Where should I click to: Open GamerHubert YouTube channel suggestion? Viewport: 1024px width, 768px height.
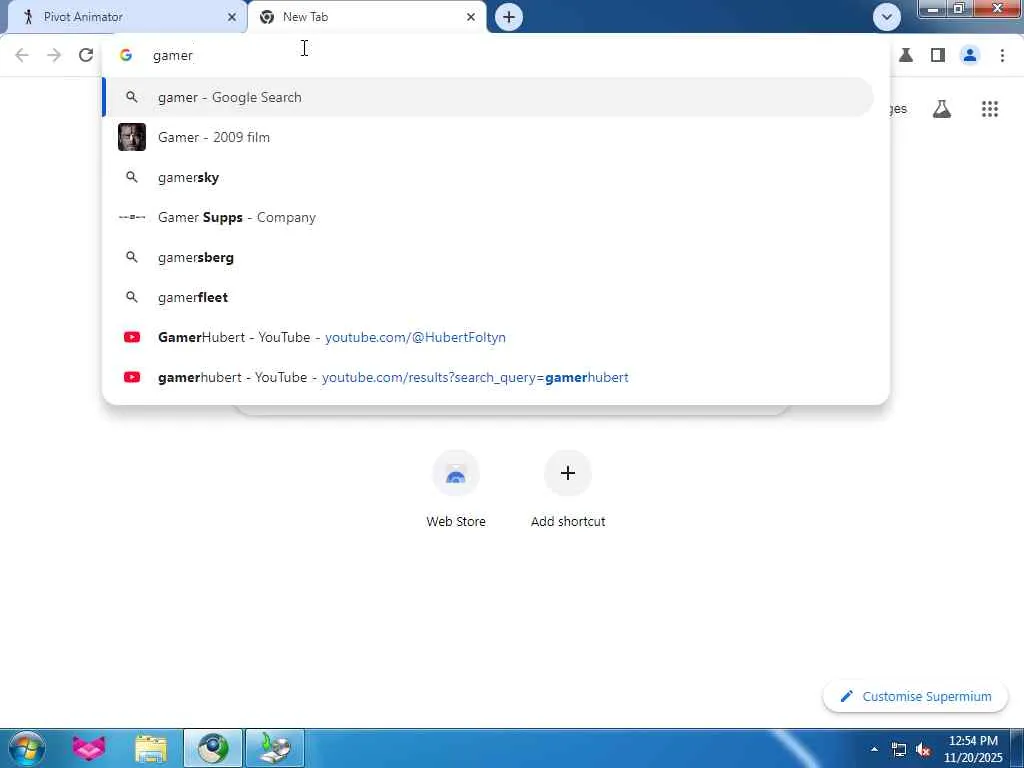488,338
